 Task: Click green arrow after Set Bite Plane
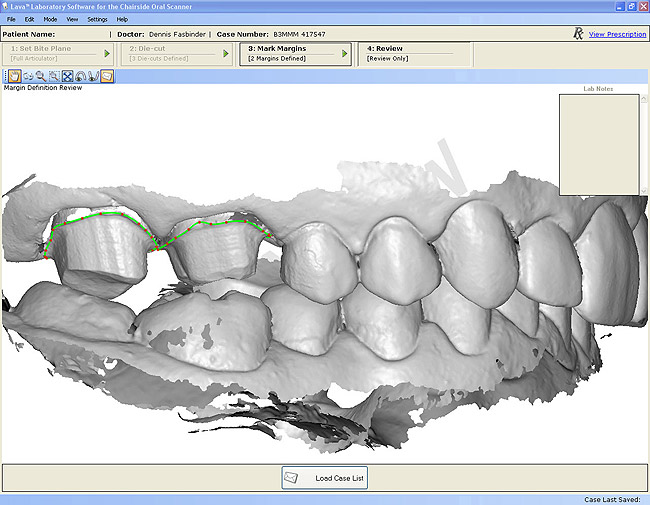click(107, 53)
